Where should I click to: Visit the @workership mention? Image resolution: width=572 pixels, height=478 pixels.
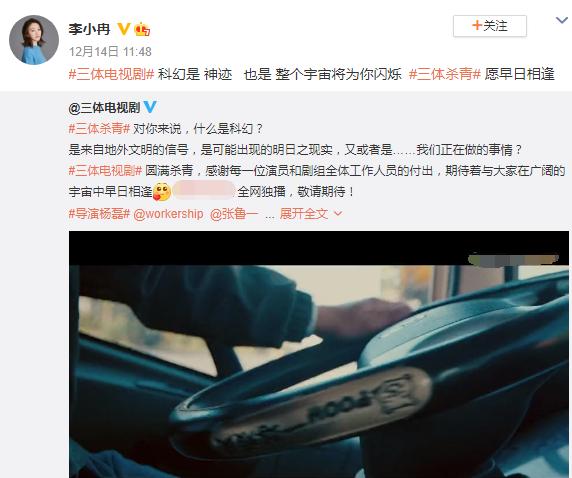click(x=168, y=213)
